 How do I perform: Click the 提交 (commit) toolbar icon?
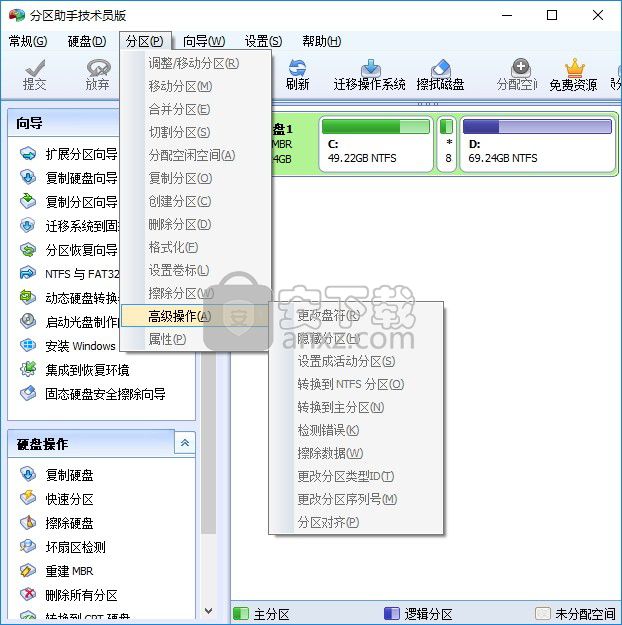[35, 75]
